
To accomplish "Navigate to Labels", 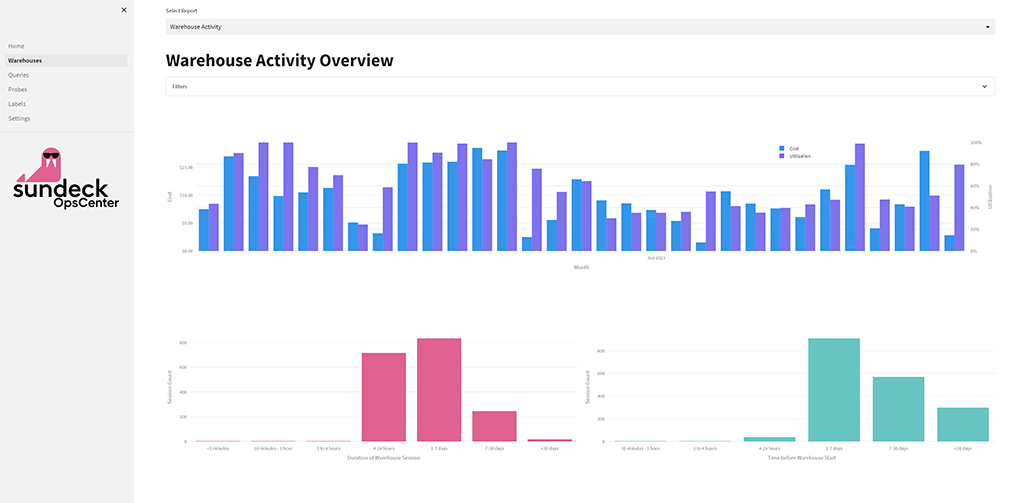I will pyautogui.click(x=17, y=104).
